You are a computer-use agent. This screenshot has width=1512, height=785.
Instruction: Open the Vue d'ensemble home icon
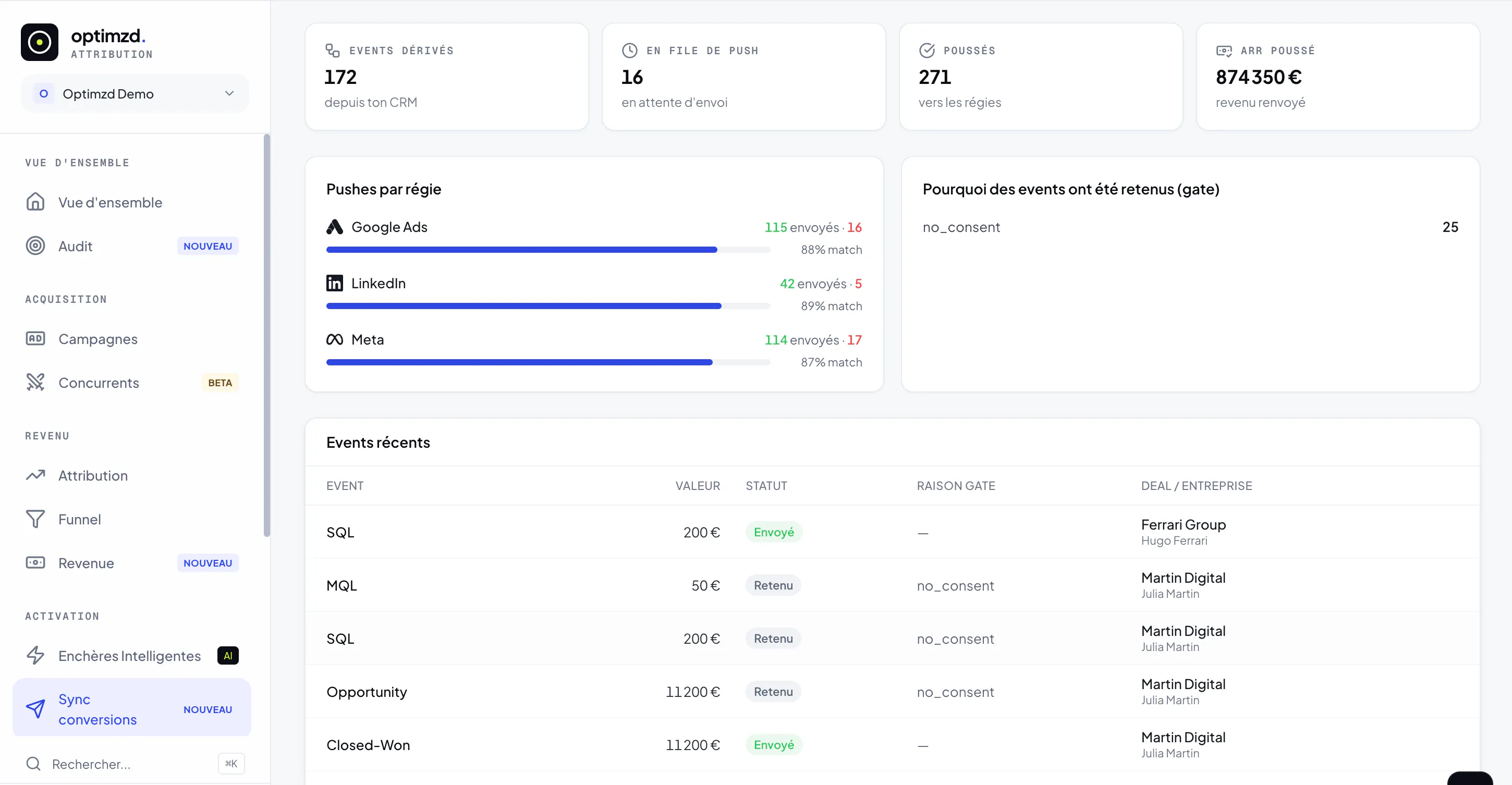(35, 202)
